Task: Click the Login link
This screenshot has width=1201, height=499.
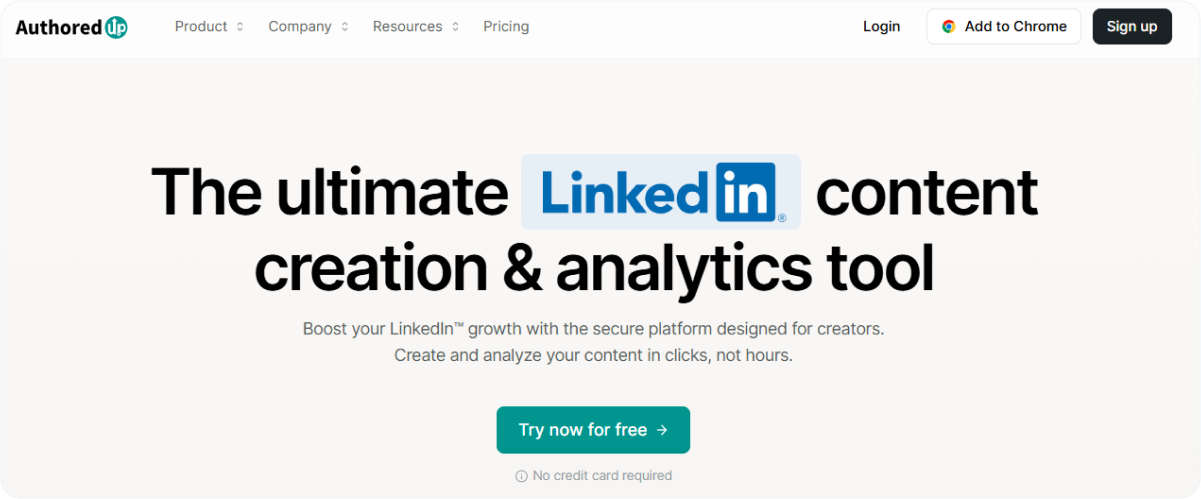Action: 881,27
